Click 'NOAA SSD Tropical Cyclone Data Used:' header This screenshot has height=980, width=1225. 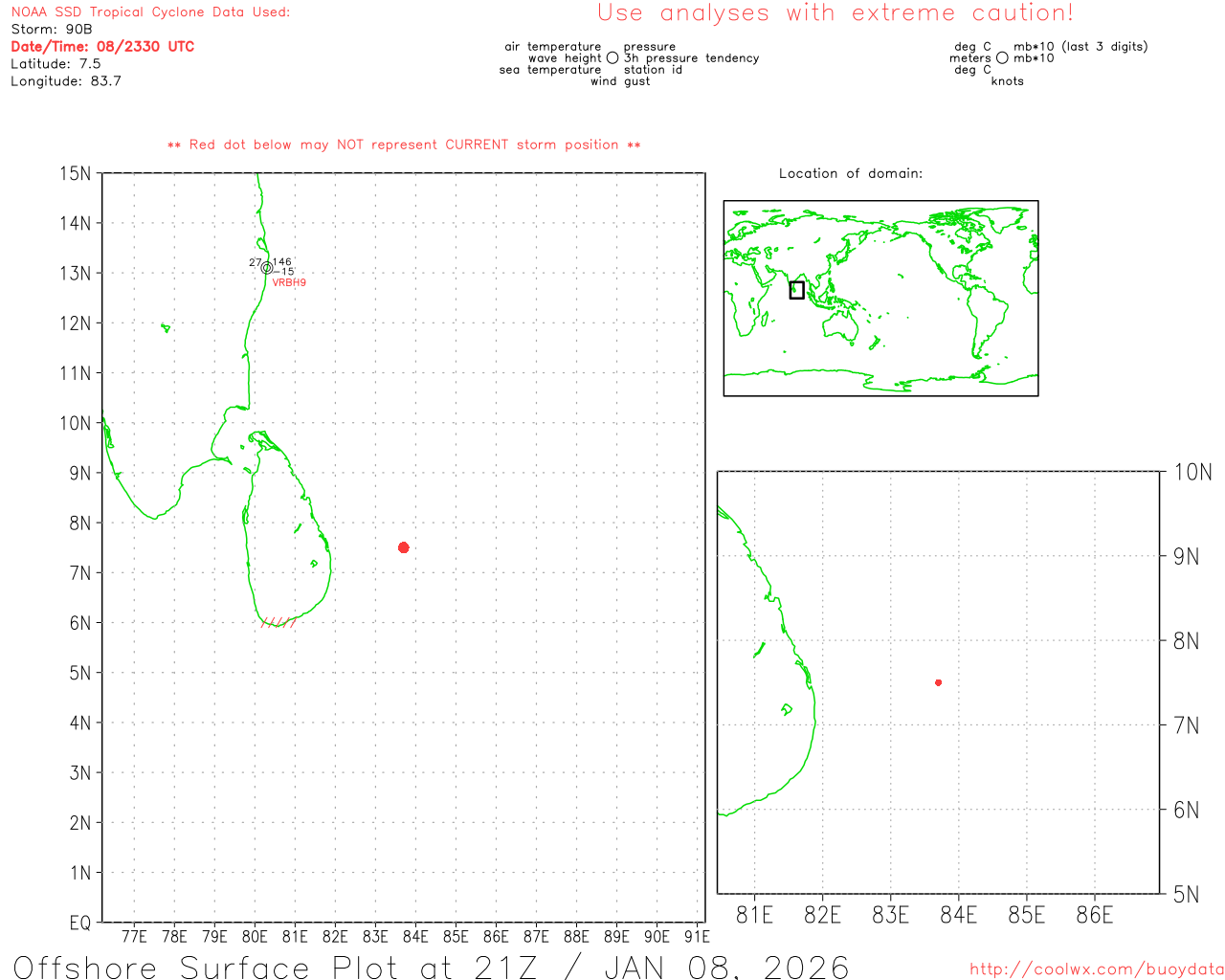tap(150, 12)
